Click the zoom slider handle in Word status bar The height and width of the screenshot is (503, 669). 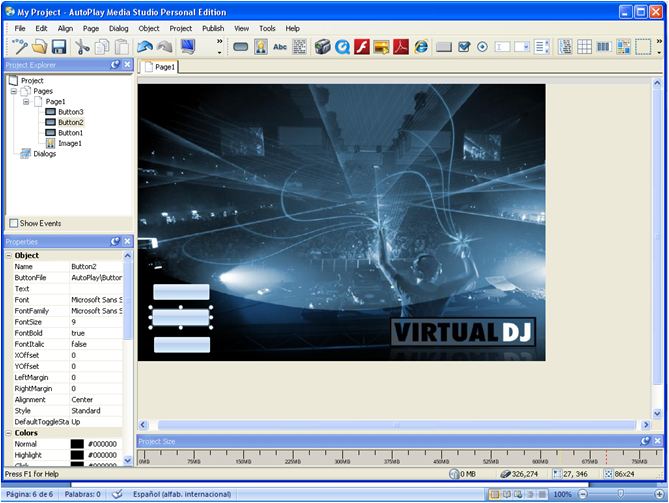tap(621, 494)
